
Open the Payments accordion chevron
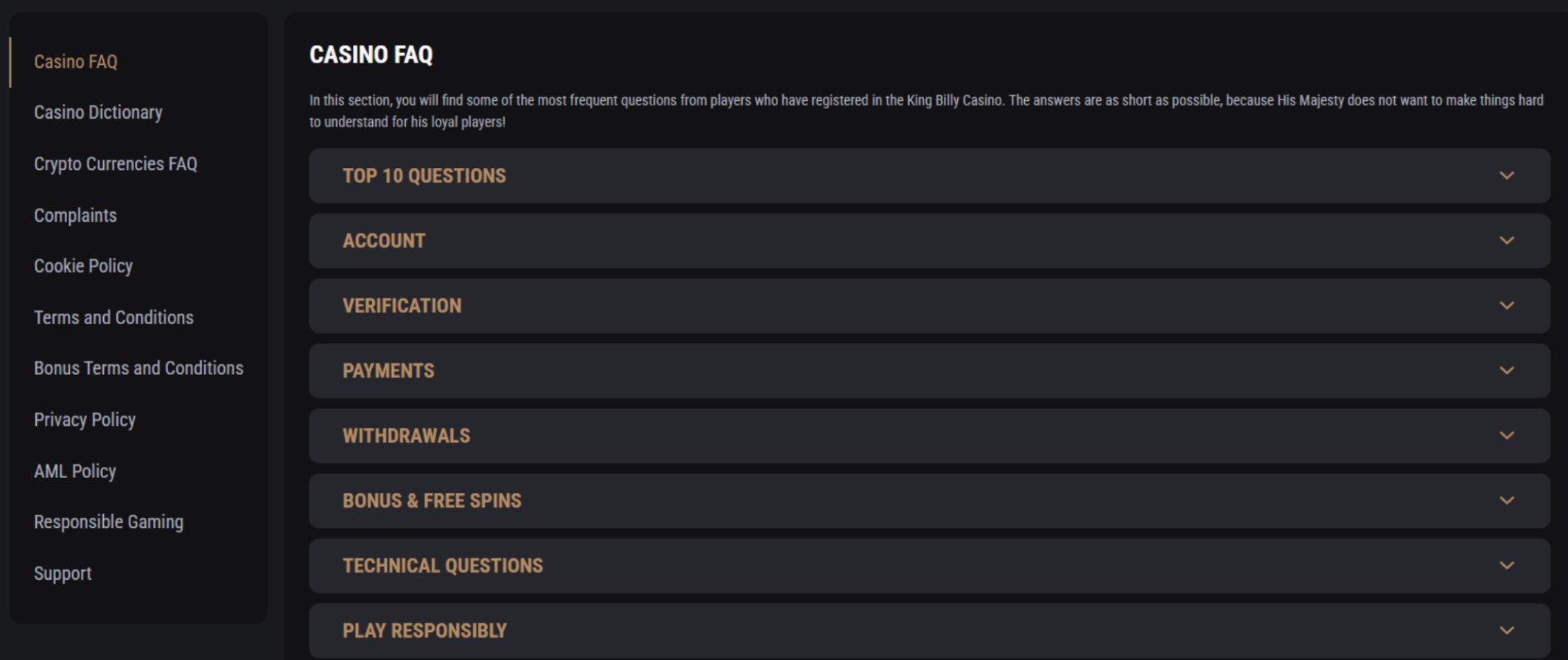[1506, 371]
